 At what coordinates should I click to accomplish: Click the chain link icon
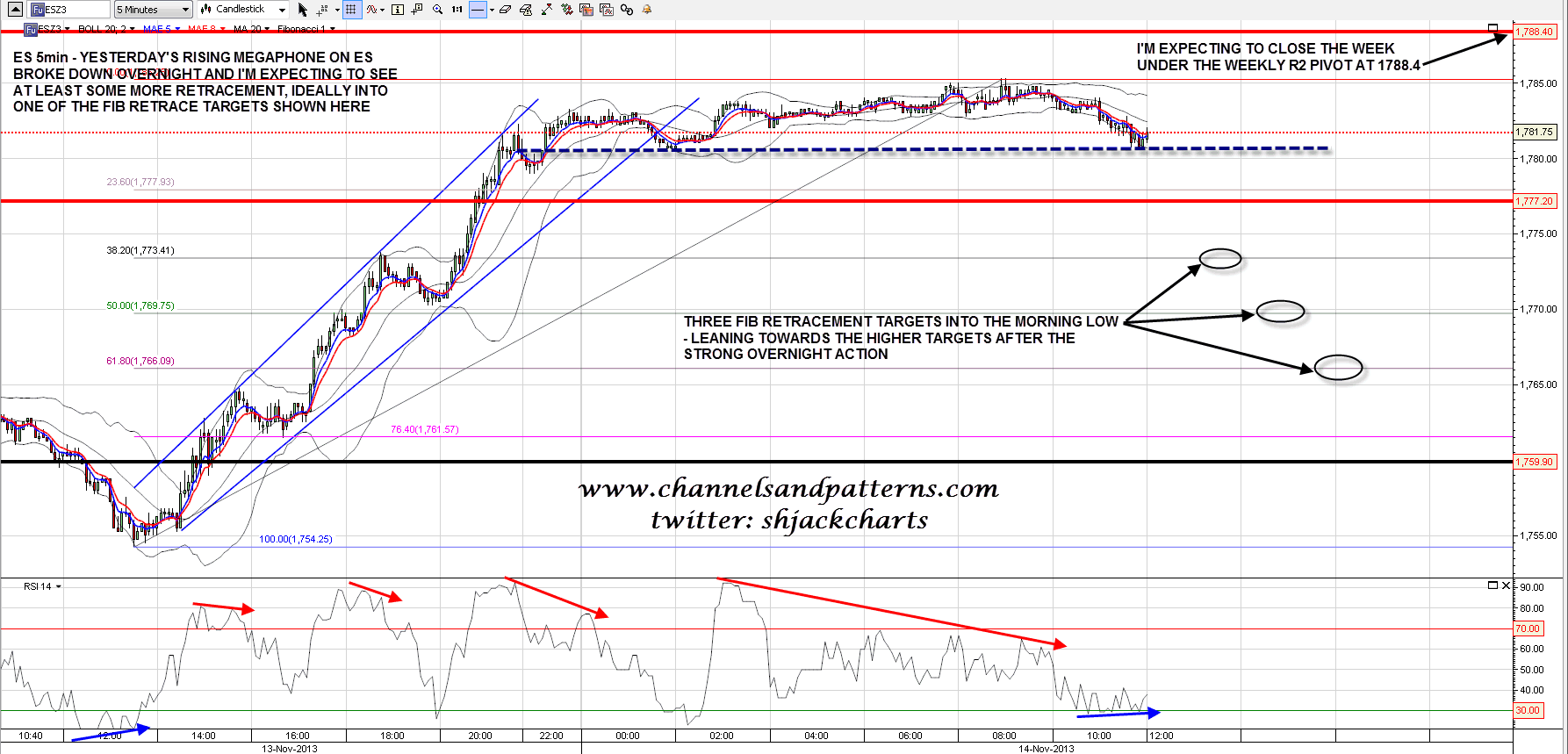(x=627, y=10)
